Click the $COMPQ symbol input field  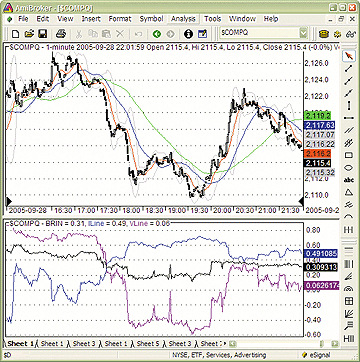tap(259, 33)
